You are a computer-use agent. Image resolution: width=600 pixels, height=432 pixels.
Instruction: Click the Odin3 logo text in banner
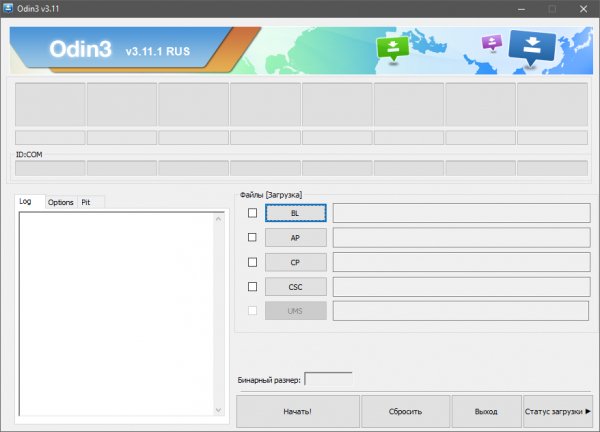[80, 49]
